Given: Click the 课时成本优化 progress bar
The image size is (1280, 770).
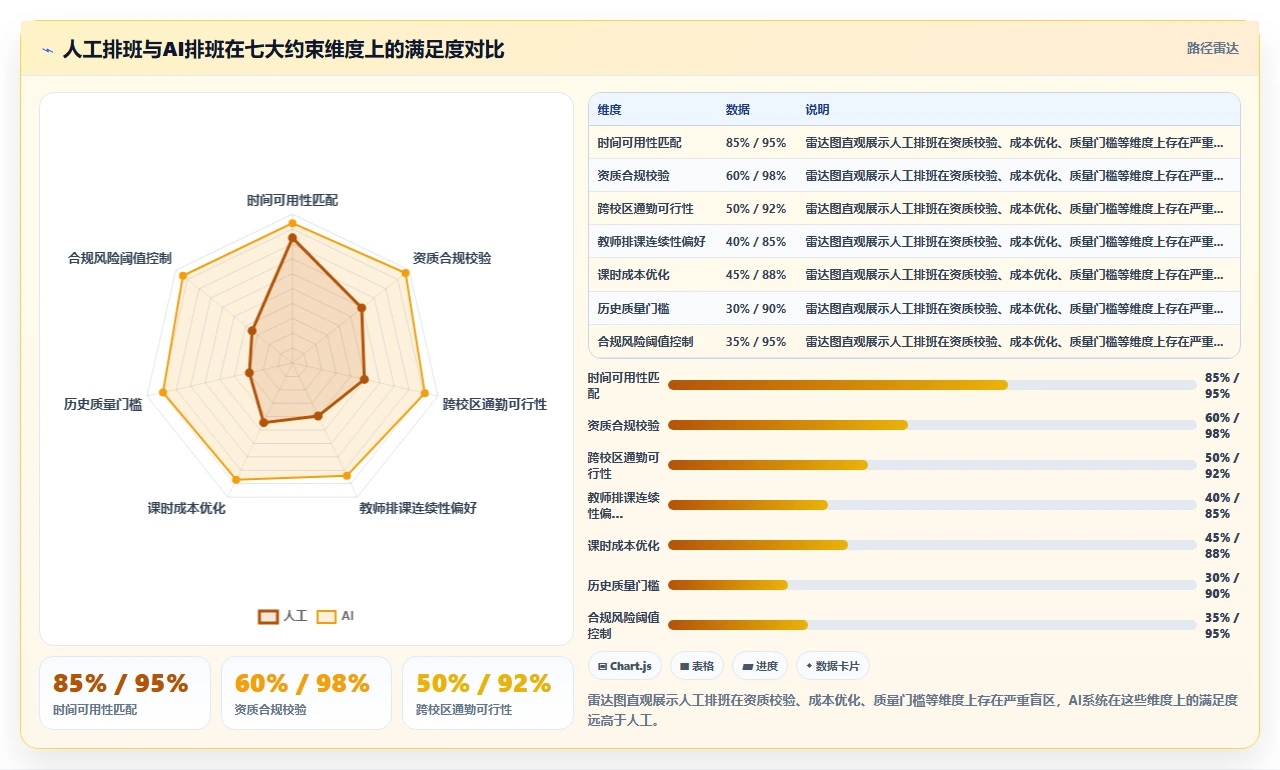Looking at the screenshot, I should click(x=932, y=545).
